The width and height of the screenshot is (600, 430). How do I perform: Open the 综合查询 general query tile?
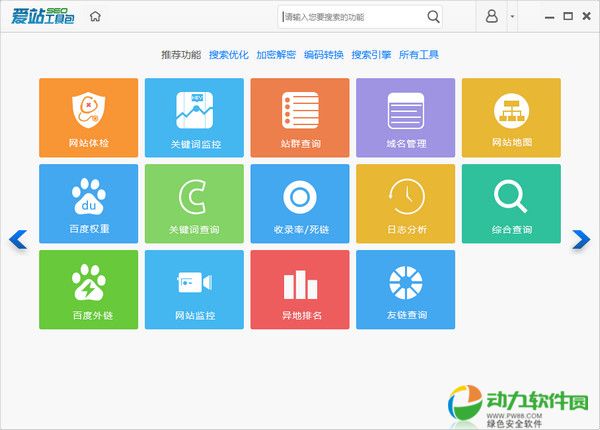[511, 204]
